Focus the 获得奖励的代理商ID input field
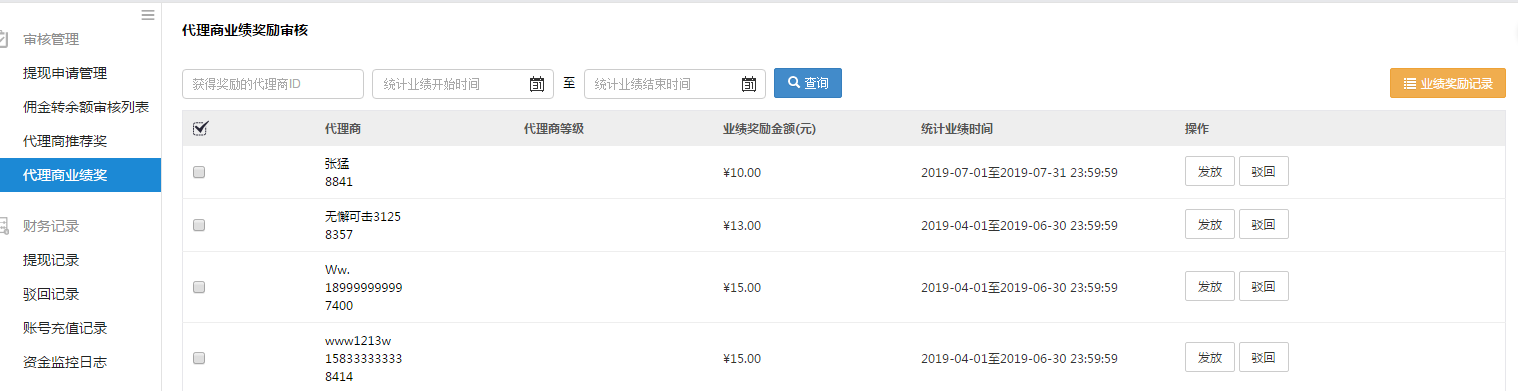1518x391 pixels. click(273, 84)
